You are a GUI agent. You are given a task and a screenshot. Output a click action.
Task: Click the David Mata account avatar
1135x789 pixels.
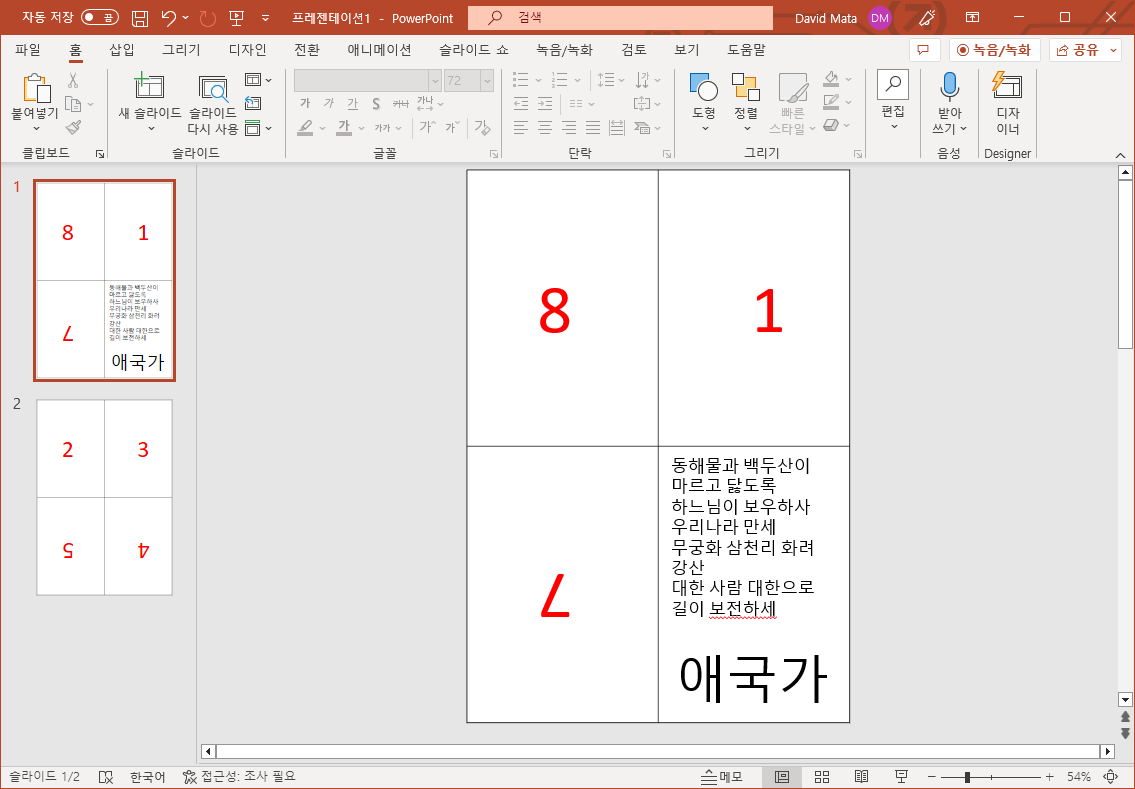coord(879,18)
